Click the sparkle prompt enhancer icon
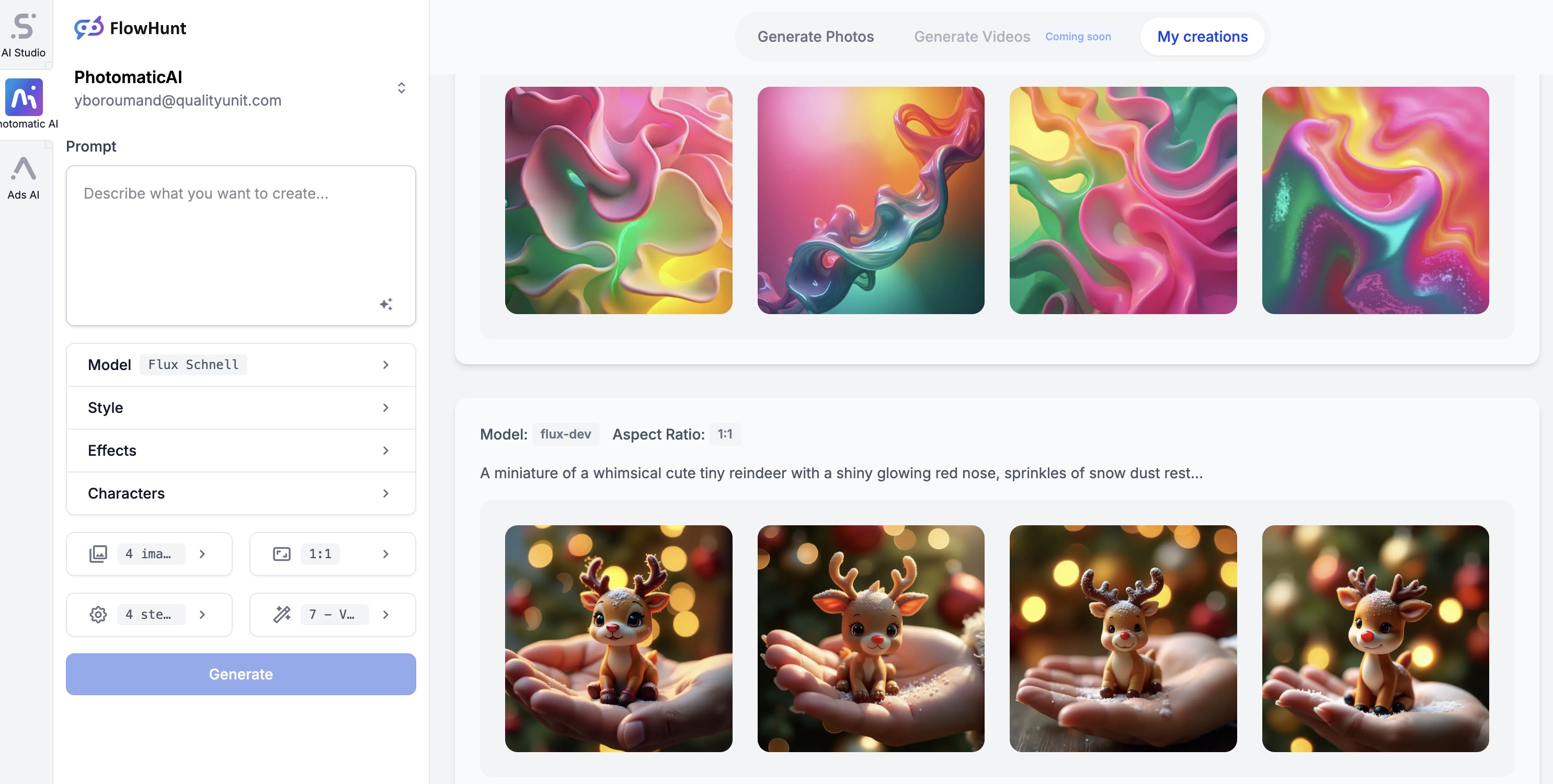 (386, 304)
